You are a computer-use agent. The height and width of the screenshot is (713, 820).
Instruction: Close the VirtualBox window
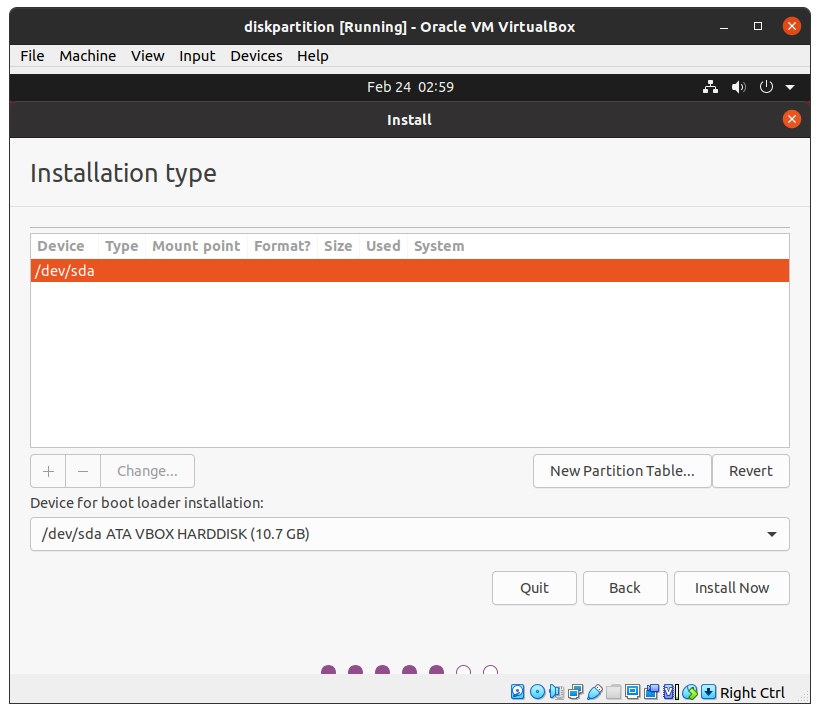tap(791, 26)
